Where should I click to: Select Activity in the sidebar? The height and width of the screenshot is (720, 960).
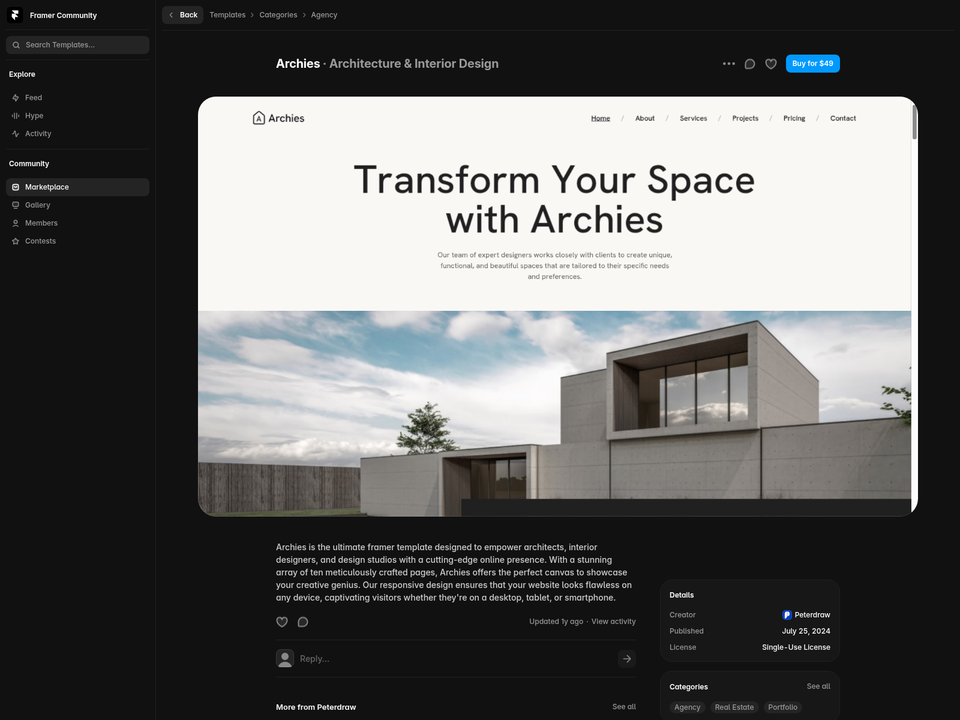[x=78, y=133]
